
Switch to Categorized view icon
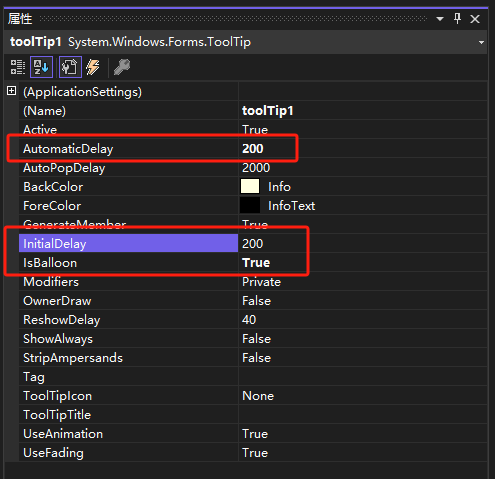[18, 67]
